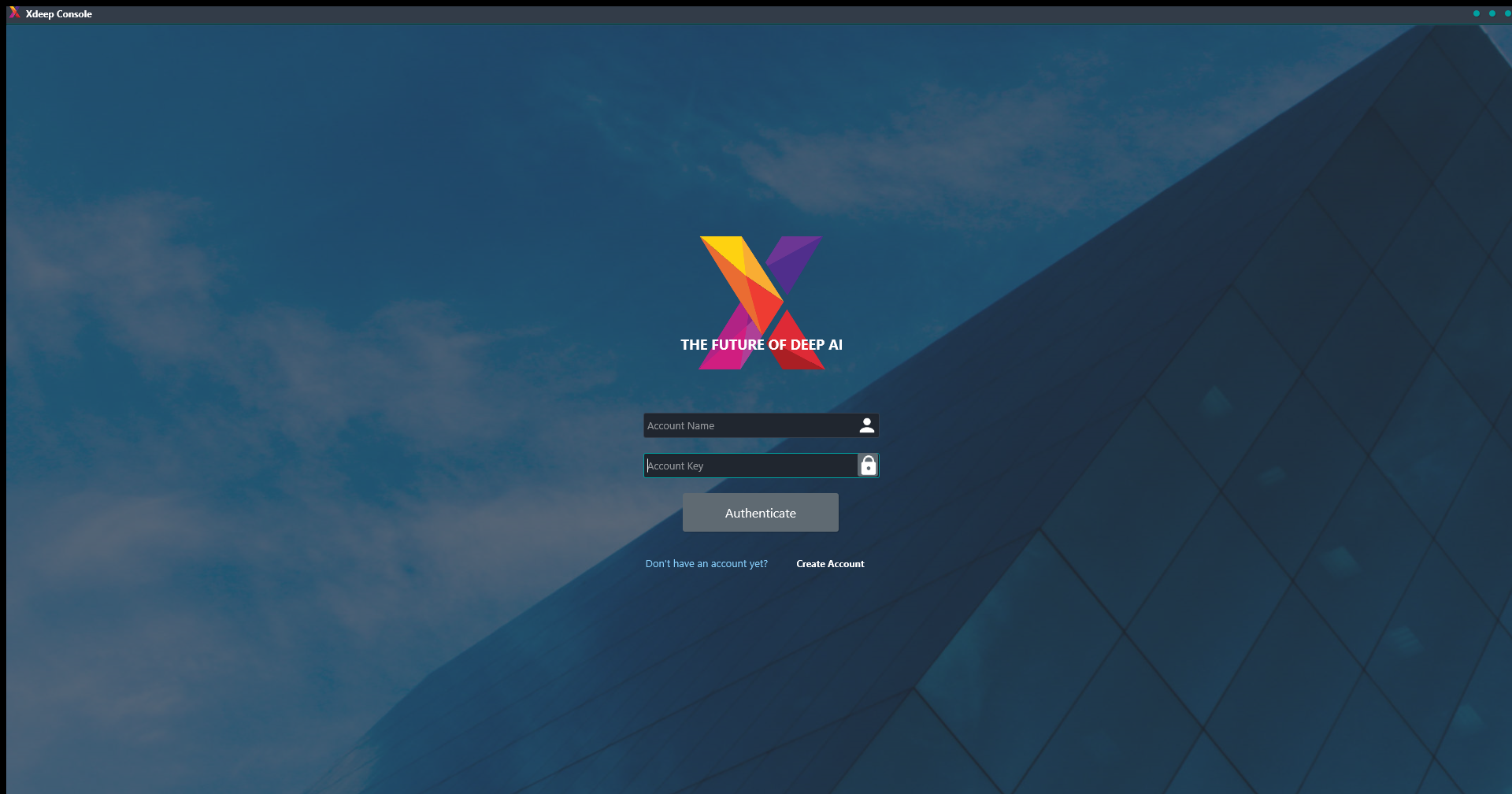The width and height of the screenshot is (1512, 794).
Task: Click the "Xdeep Console" window title
Action: 59,14
